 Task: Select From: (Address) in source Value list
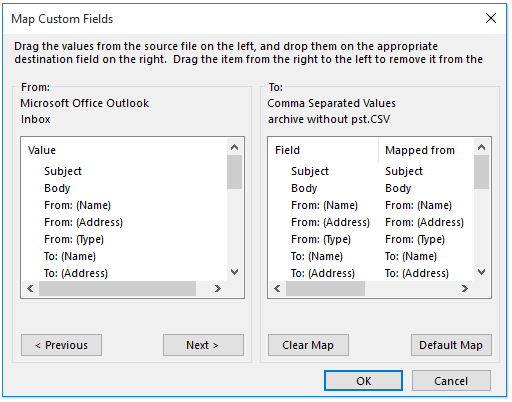click(84, 222)
